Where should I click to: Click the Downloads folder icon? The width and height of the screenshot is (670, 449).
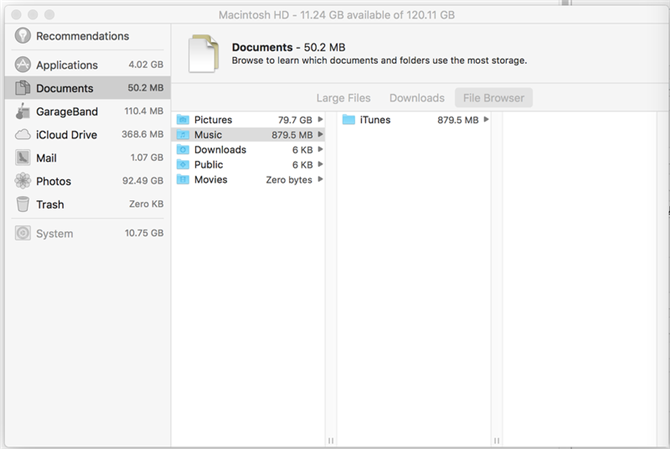click(x=183, y=150)
